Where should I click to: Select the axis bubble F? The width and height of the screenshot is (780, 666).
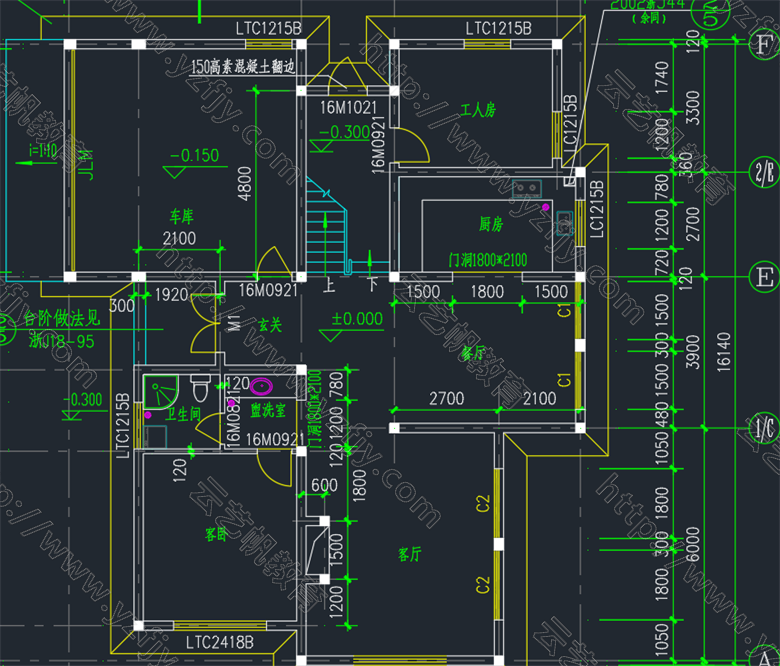point(764,45)
